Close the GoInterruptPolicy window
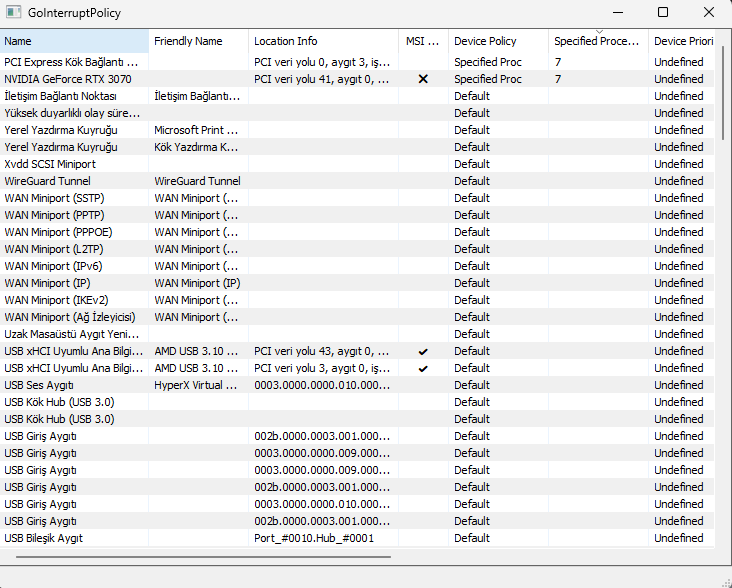The image size is (732, 588). click(x=708, y=13)
